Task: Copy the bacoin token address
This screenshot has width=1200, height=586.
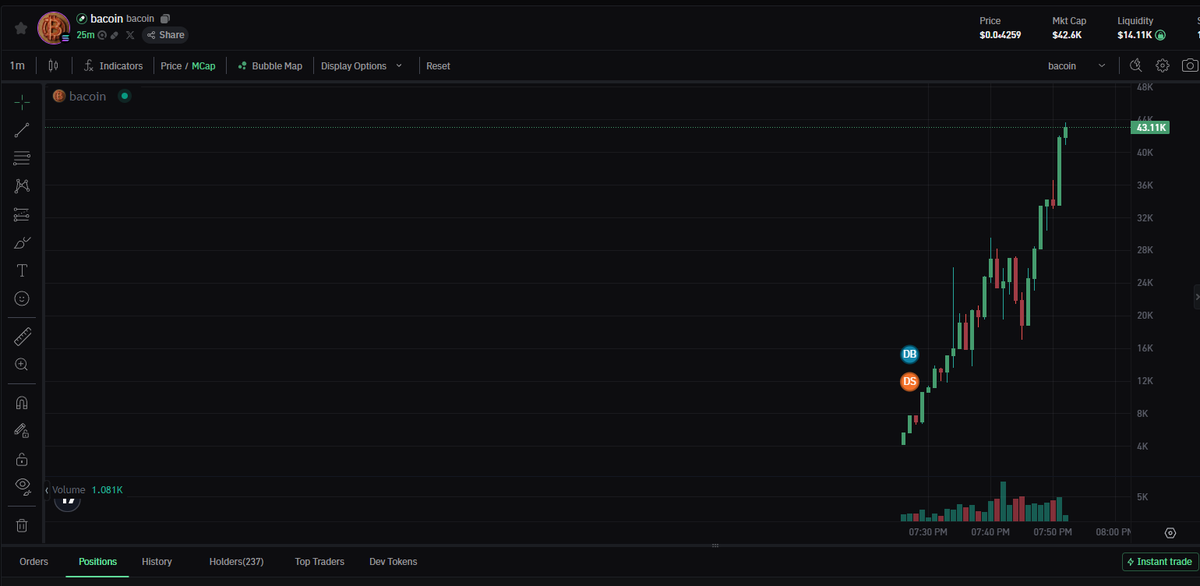Action: point(165,19)
